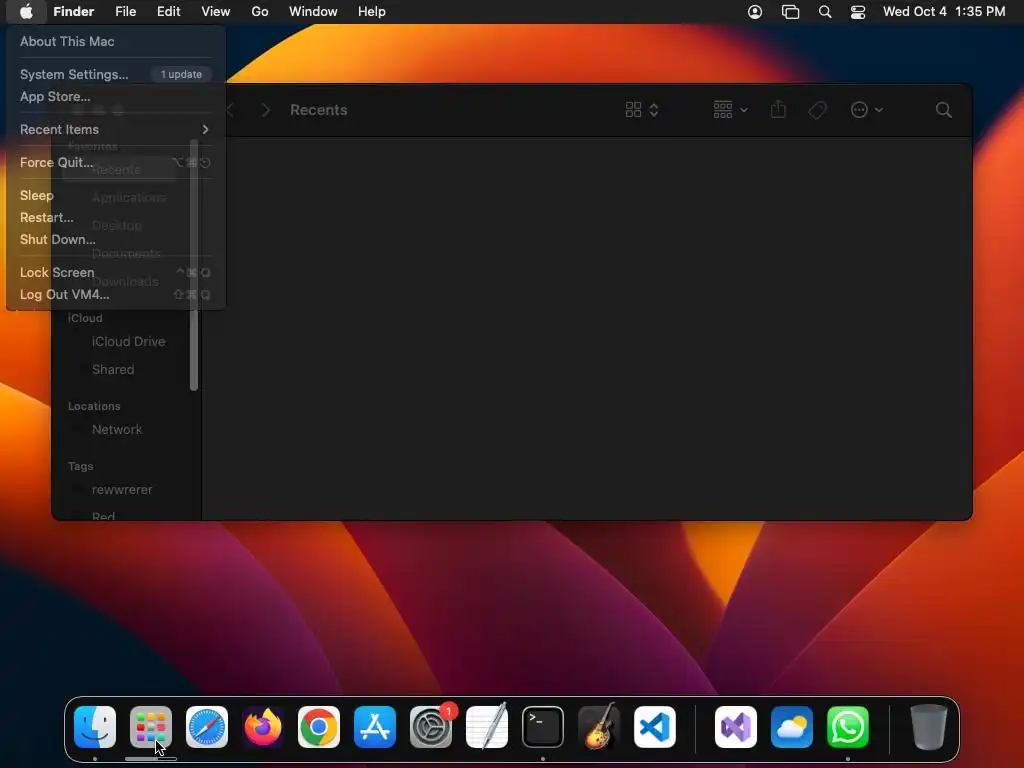Click the Locations section header
This screenshot has height=768, width=1024.
94,406
